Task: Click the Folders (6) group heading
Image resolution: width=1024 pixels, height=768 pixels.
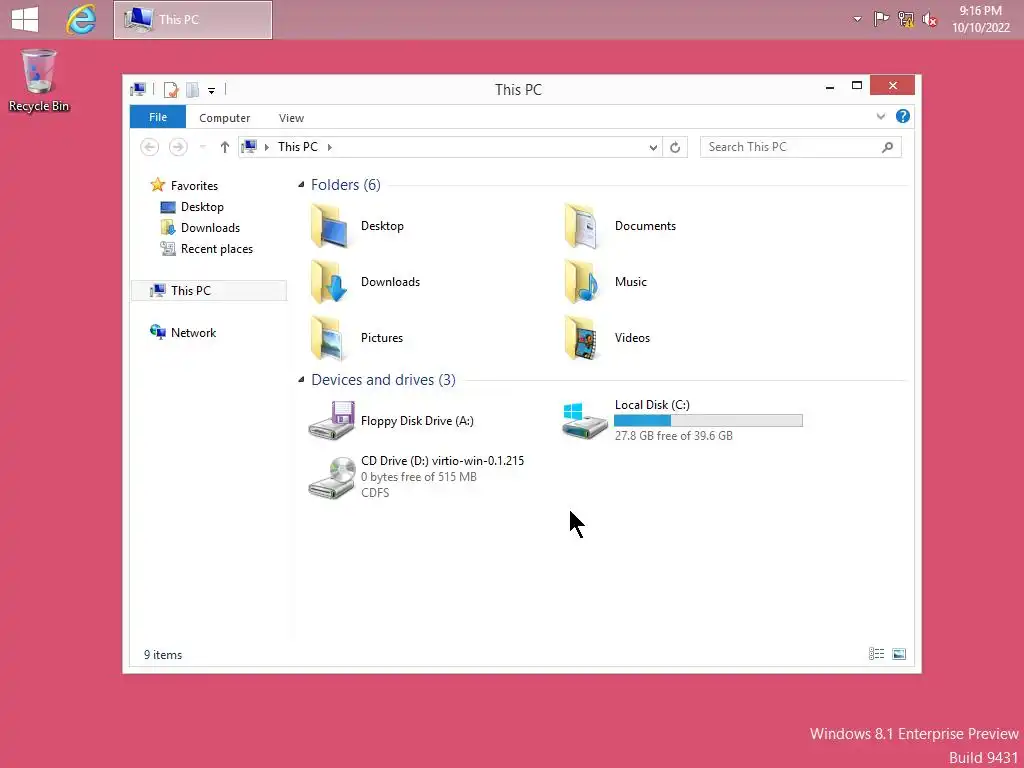Action: [x=345, y=185]
